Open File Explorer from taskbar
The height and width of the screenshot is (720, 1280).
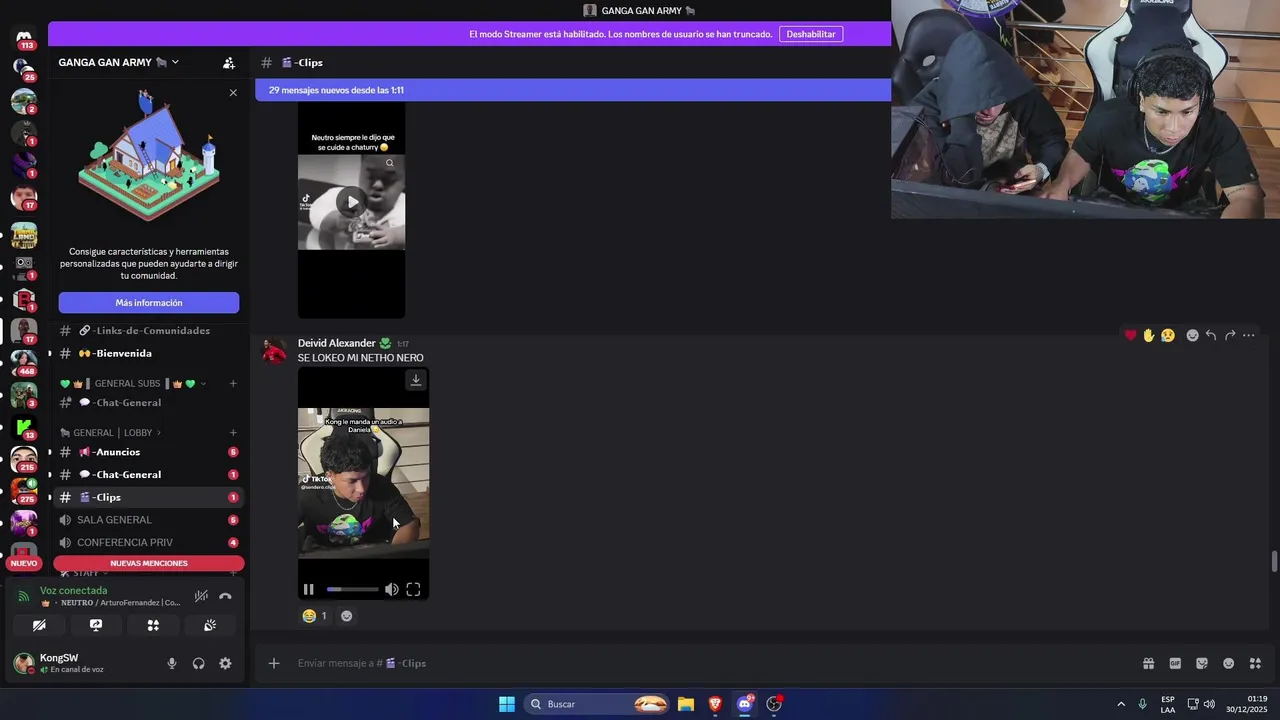(x=686, y=704)
